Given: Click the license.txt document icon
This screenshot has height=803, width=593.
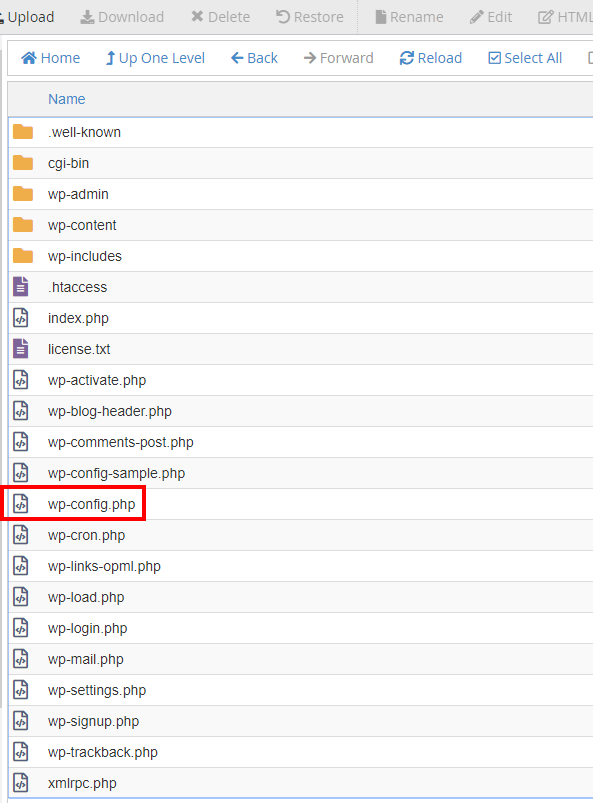Looking at the screenshot, I should (x=21, y=349).
